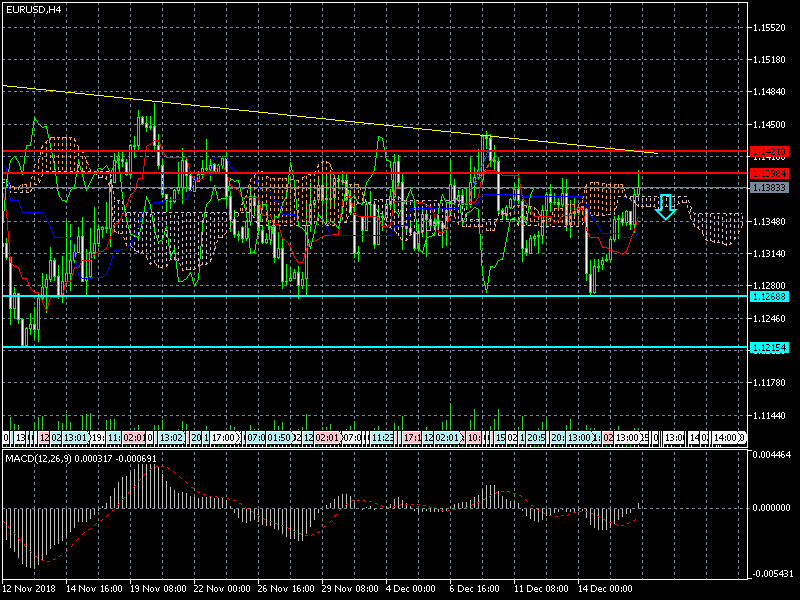Select the grey 1.13833 current price tag
The width and height of the screenshot is (800, 600).
(773, 187)
